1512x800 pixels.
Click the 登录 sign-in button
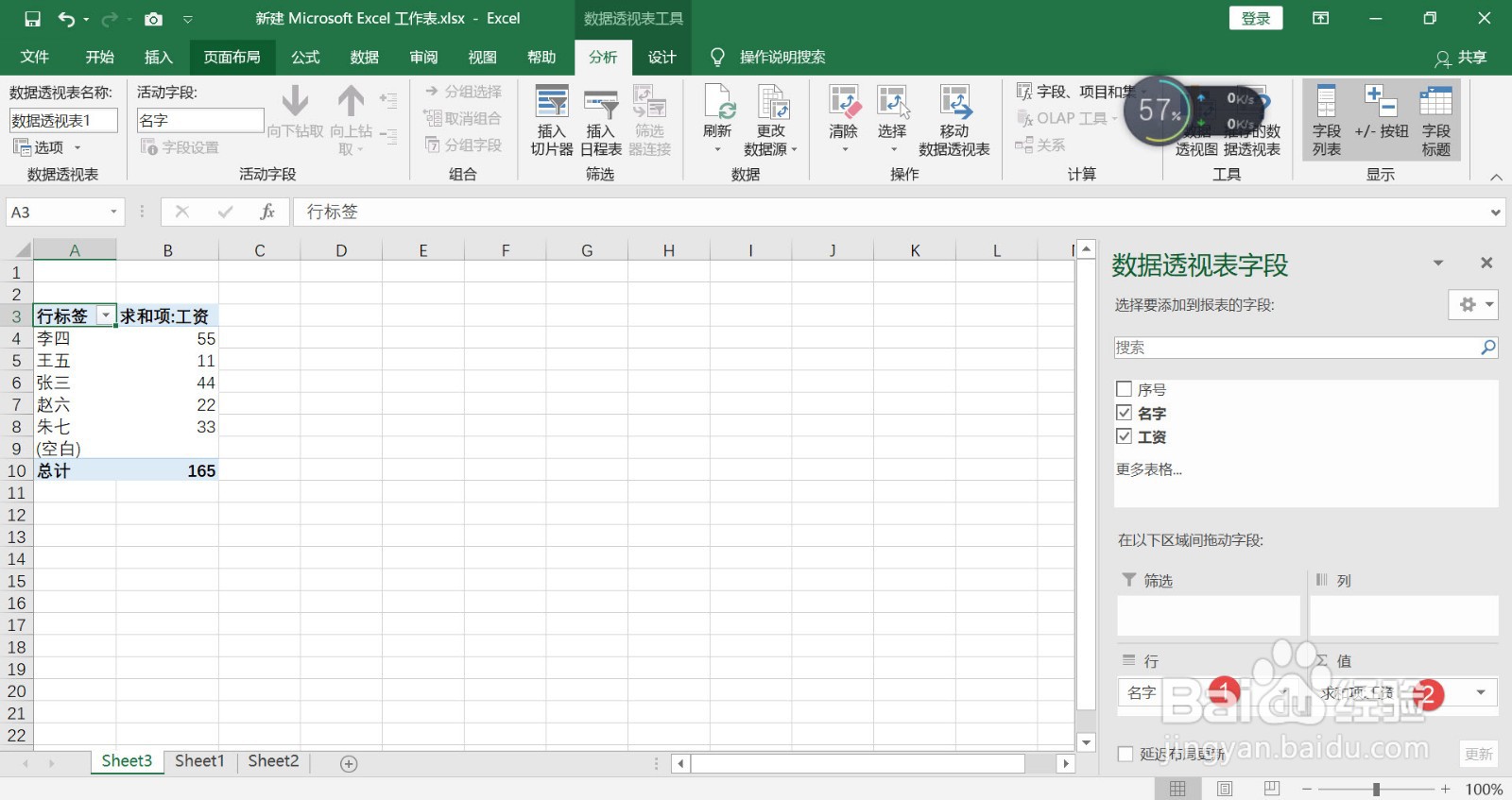coord(1256,19)
